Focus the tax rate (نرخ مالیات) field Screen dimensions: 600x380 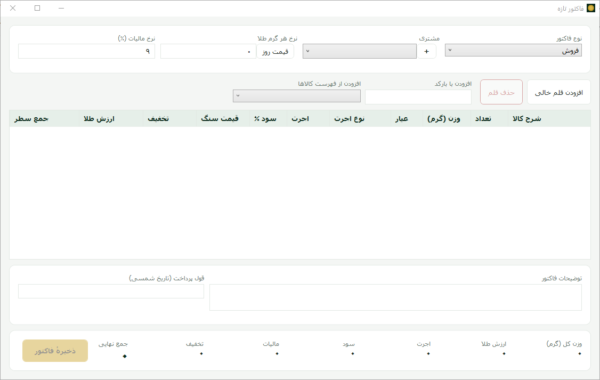86,52
